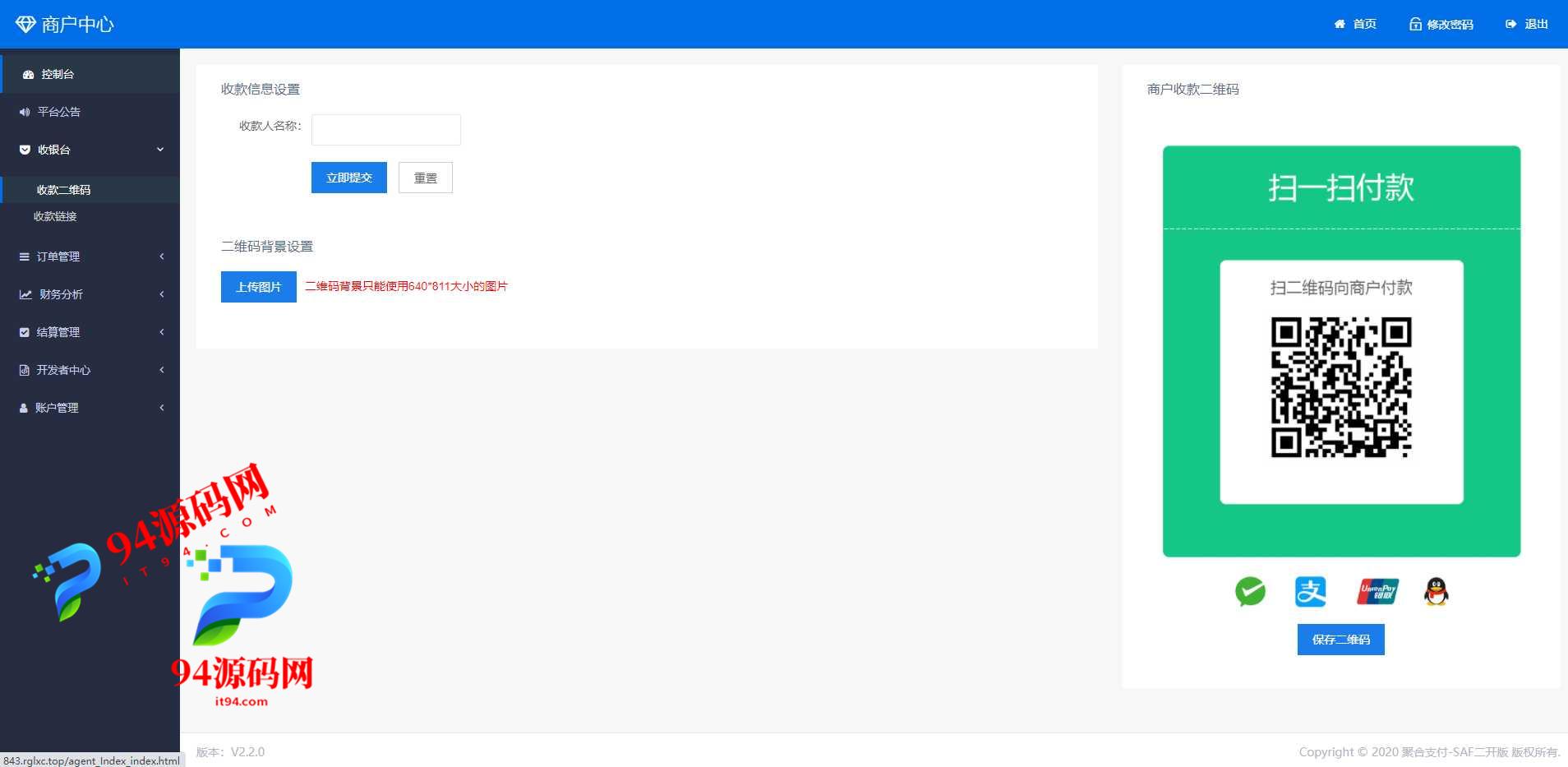Click the chart icon beside 财务分析
1568x767 pixels.
(25, 294)
